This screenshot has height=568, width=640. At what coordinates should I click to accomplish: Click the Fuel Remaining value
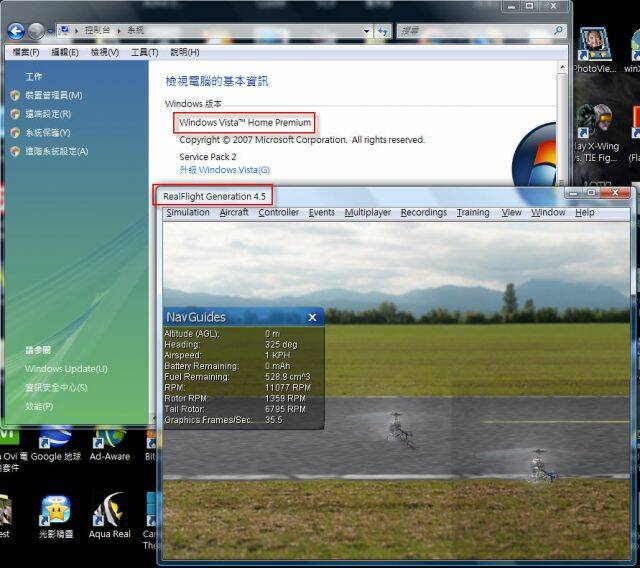(287, 377)
